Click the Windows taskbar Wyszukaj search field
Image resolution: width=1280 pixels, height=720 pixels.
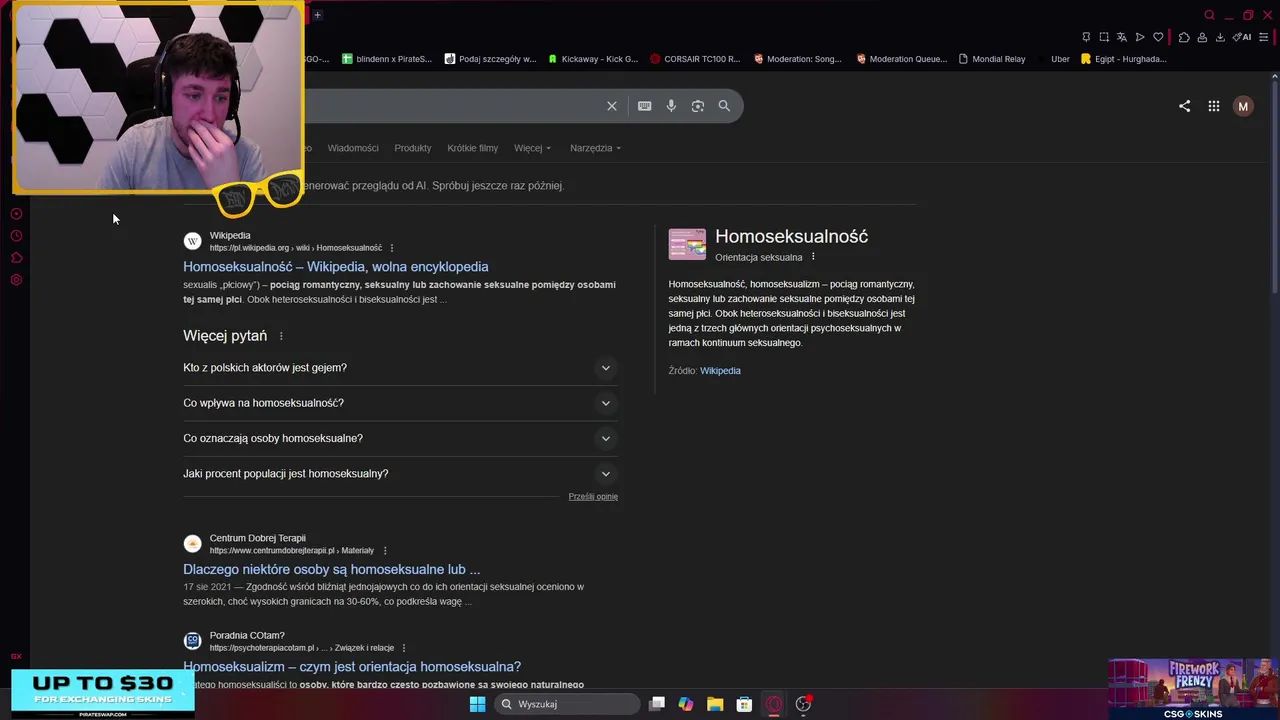(567, 704)
